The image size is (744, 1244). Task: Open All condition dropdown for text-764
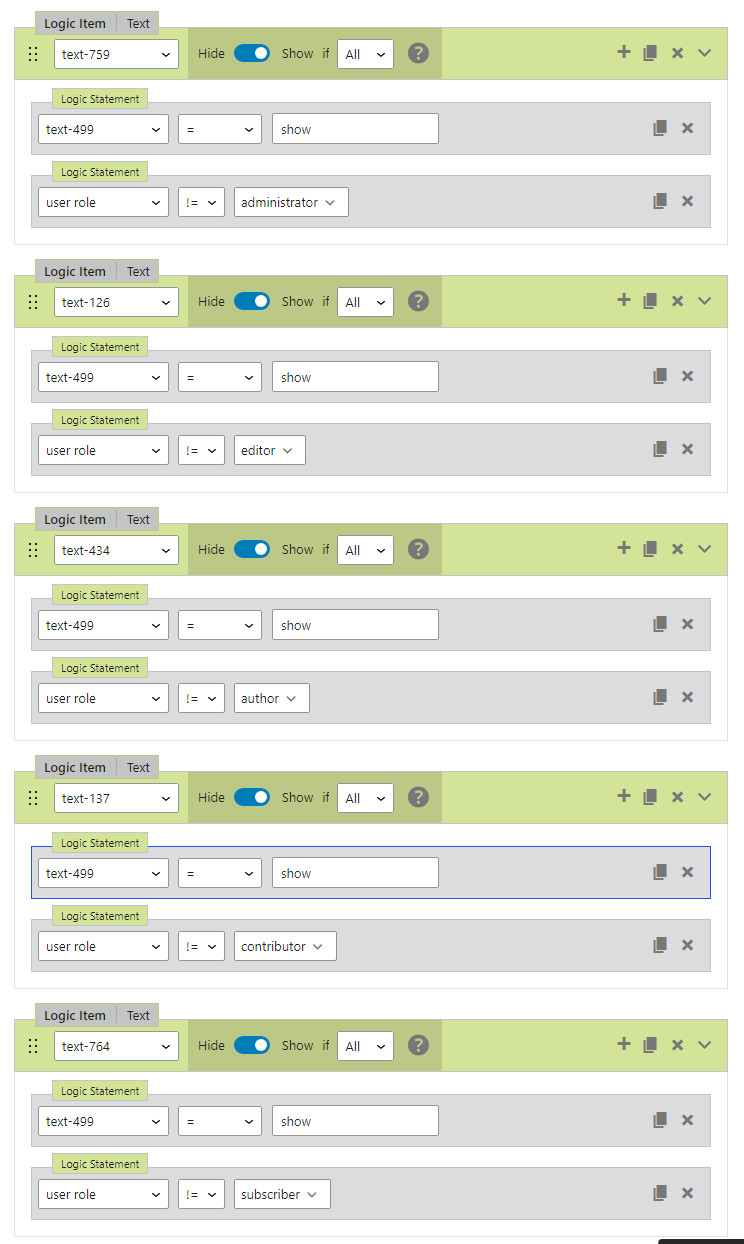coord(365,1046)
